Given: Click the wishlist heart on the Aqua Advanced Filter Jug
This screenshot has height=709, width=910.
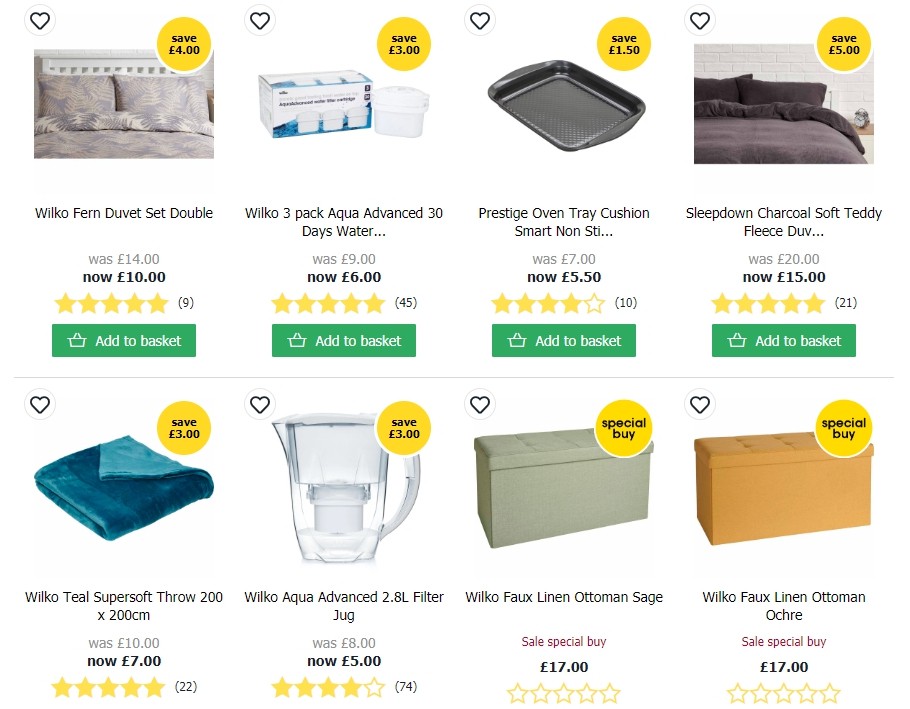Looking at the screenshot, I should coord(260,404).
